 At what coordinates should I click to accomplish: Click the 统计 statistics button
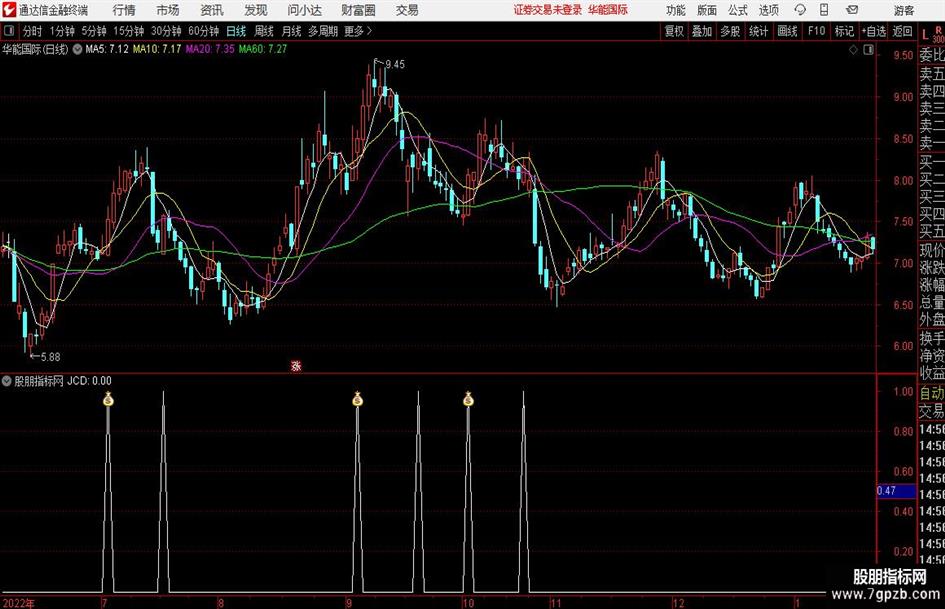coord(758,31)
